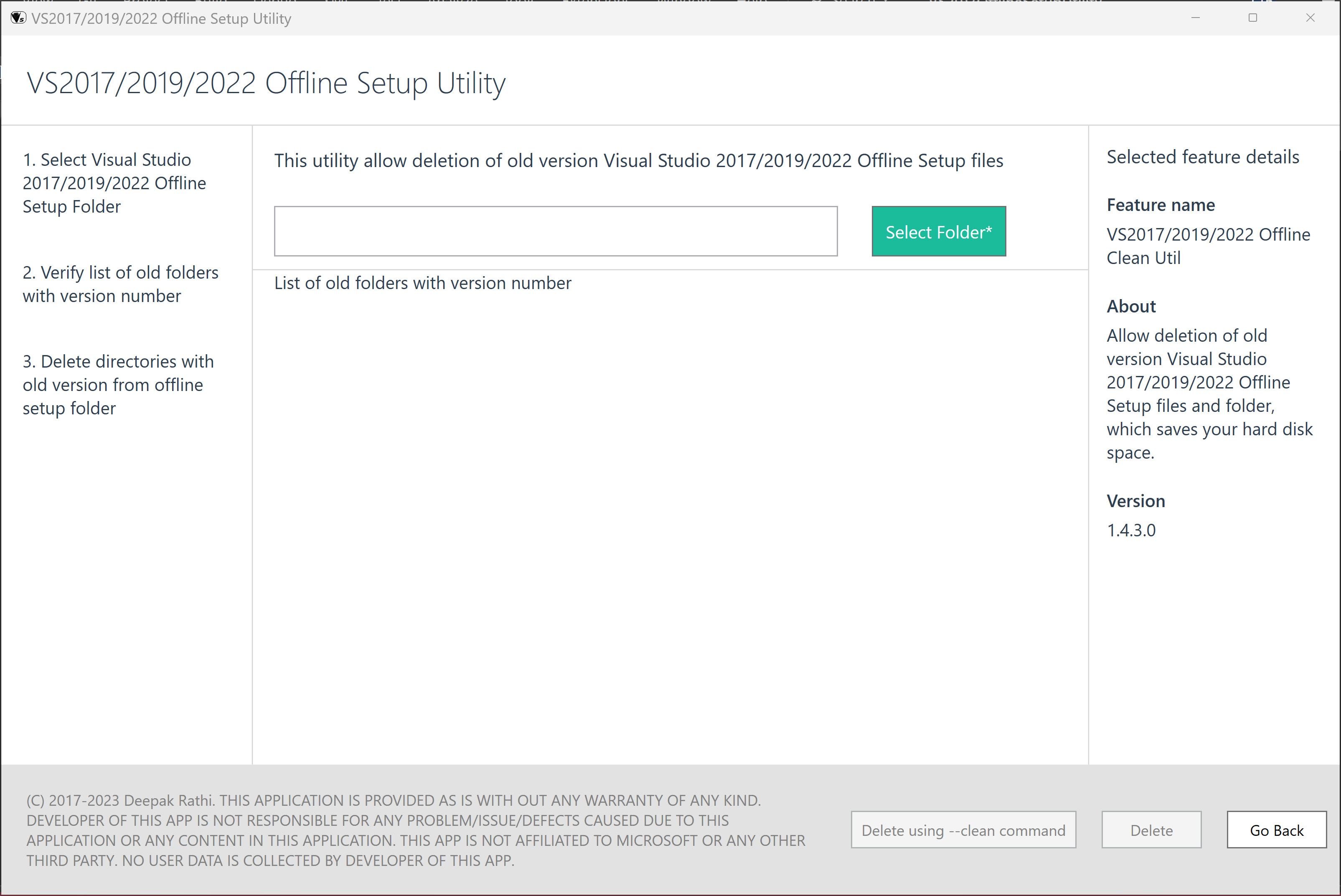Click the large page title heading
1341x896 pixels.
266,84
